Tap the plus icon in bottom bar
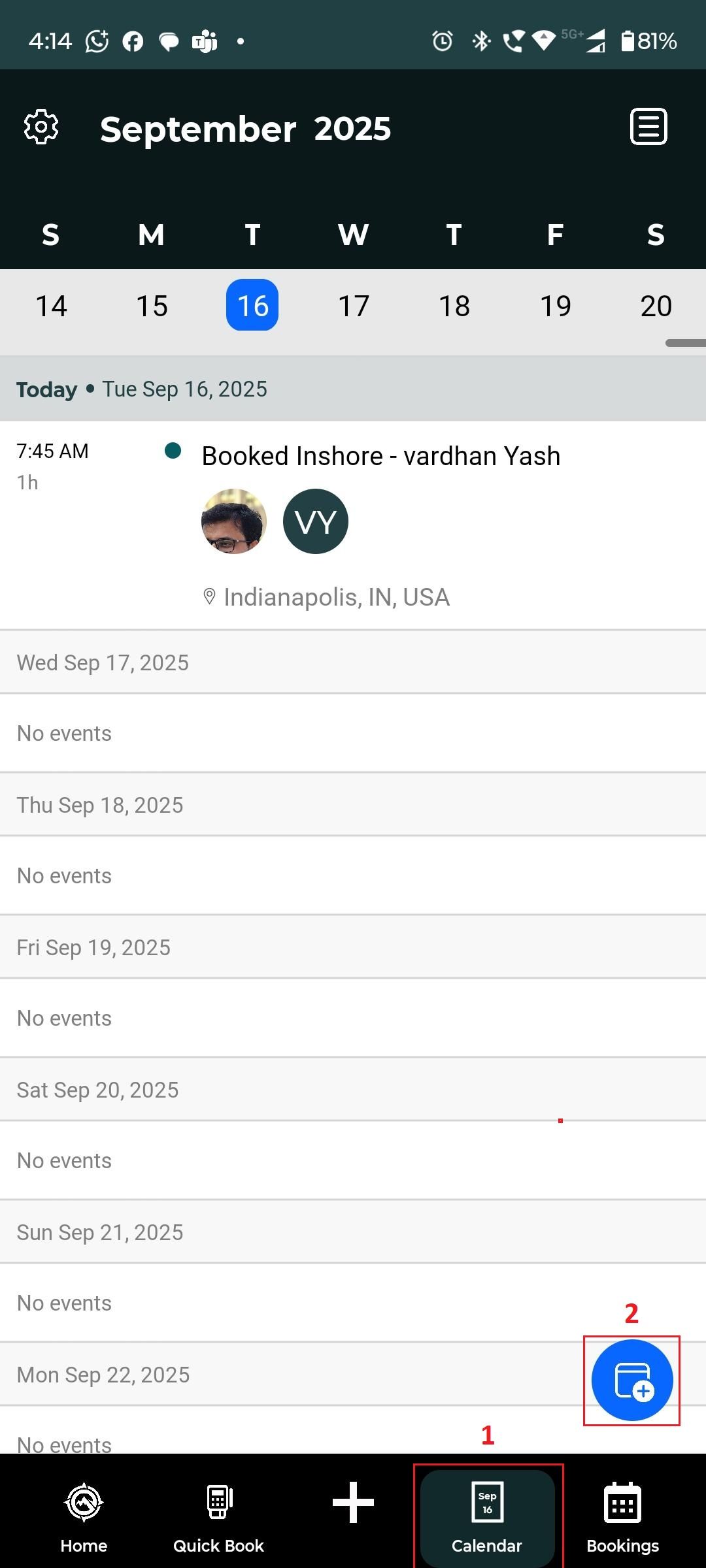 [353, 1503]
